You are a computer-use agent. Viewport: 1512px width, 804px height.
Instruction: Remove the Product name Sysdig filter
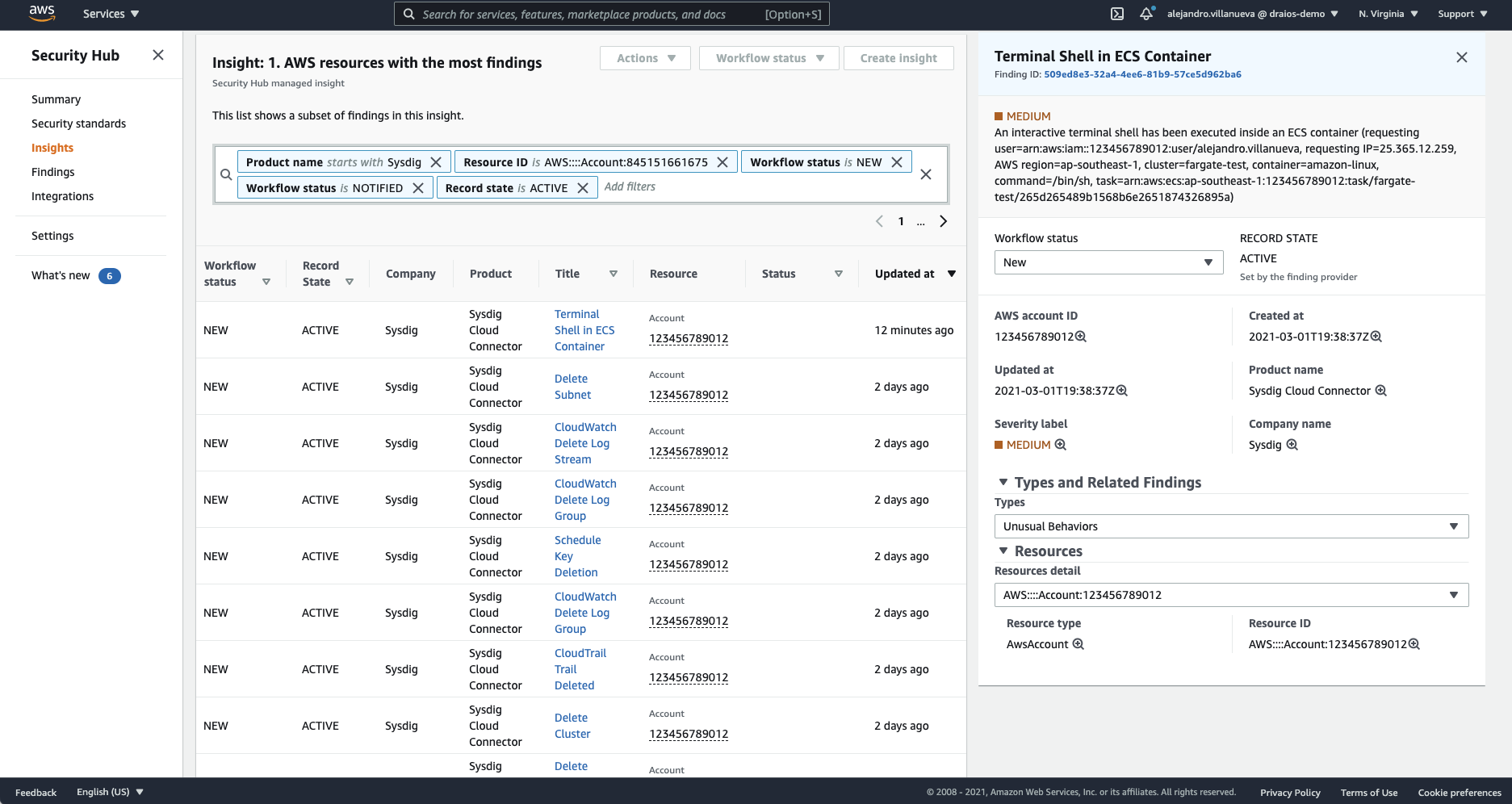click(x=436, y=161)
